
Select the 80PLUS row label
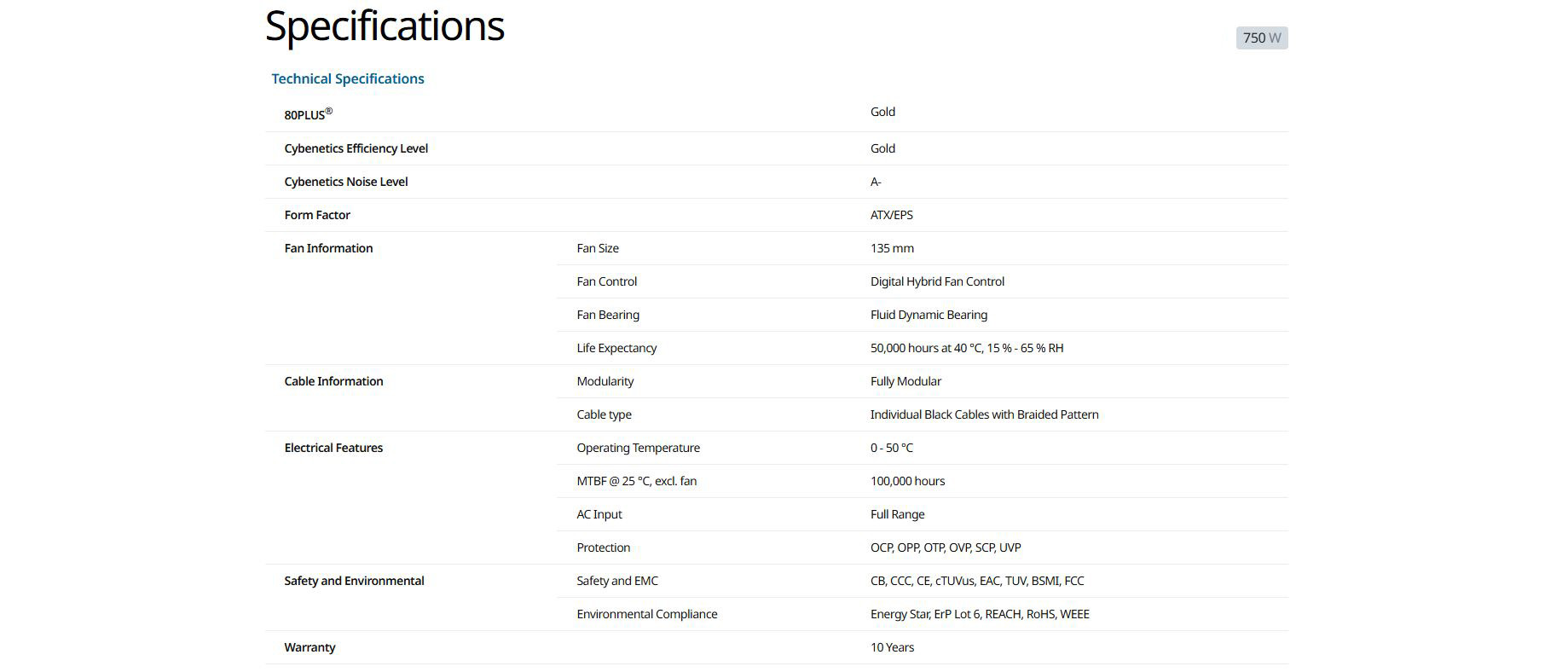pyautogui.click(x=308, y=113)
